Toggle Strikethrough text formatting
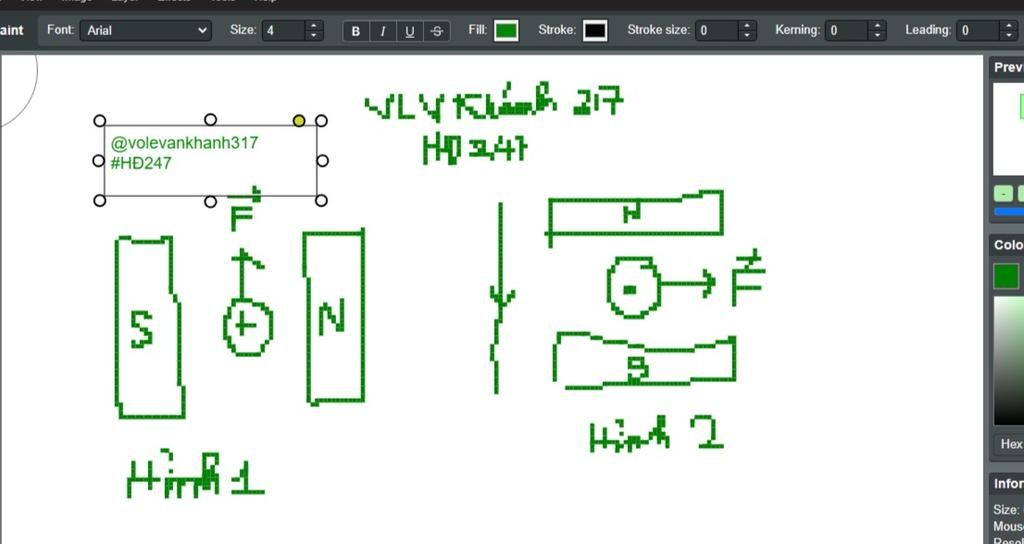Image resolution: width=1024 pixels, height=544 pixels. coord(437,31)
